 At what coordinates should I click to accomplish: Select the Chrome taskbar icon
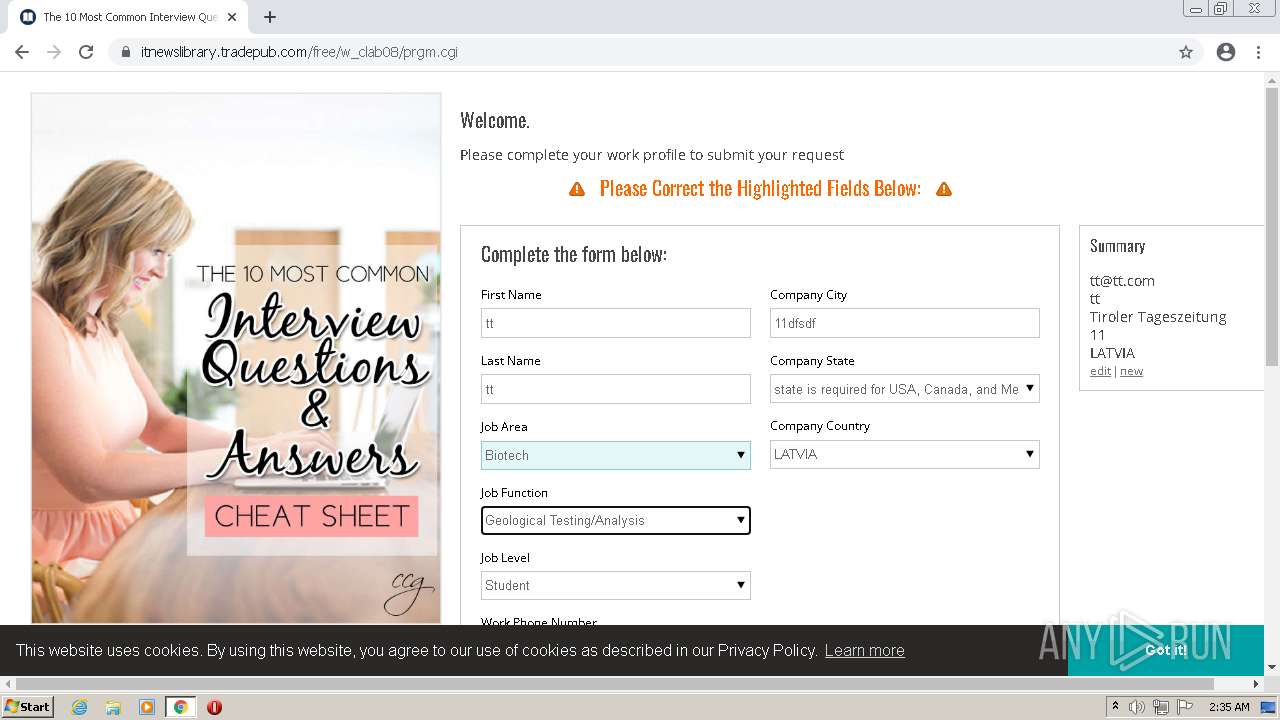[x=180, y=707]
